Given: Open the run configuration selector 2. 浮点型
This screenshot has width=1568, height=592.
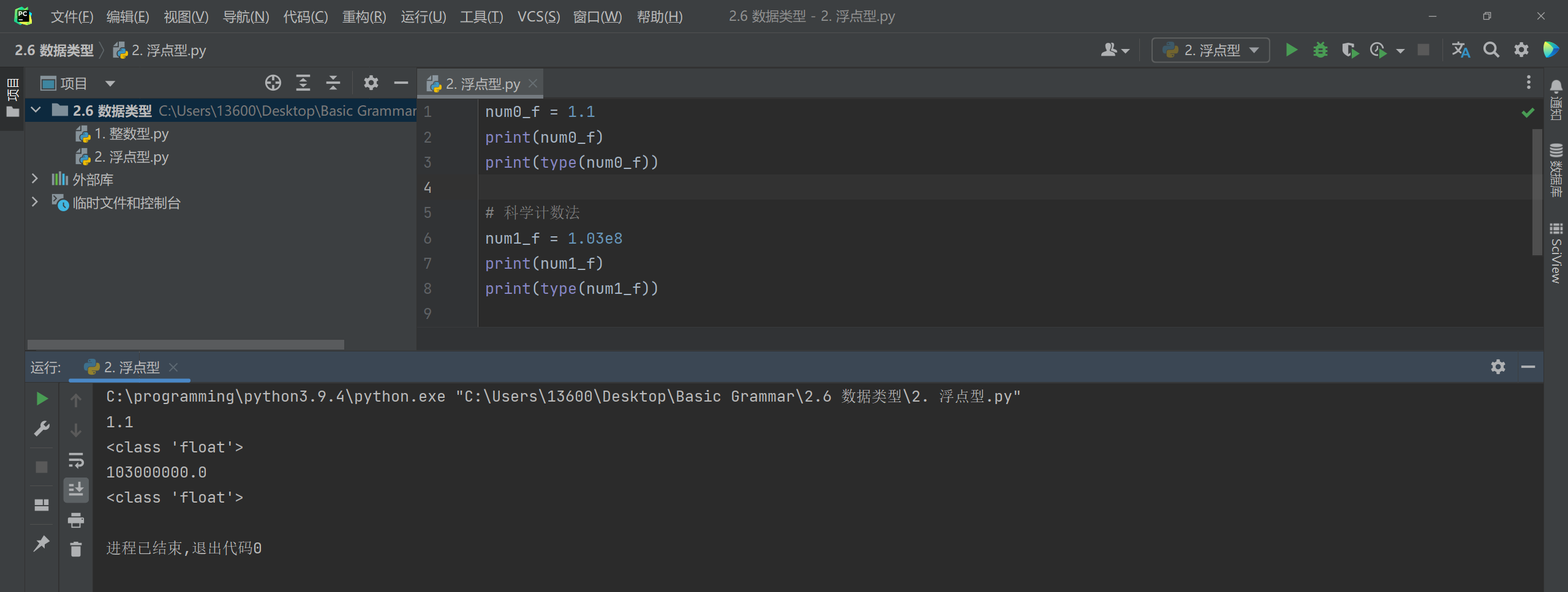Looking at the screenshot, I should pyautogui.click(x=1211, y=50).
